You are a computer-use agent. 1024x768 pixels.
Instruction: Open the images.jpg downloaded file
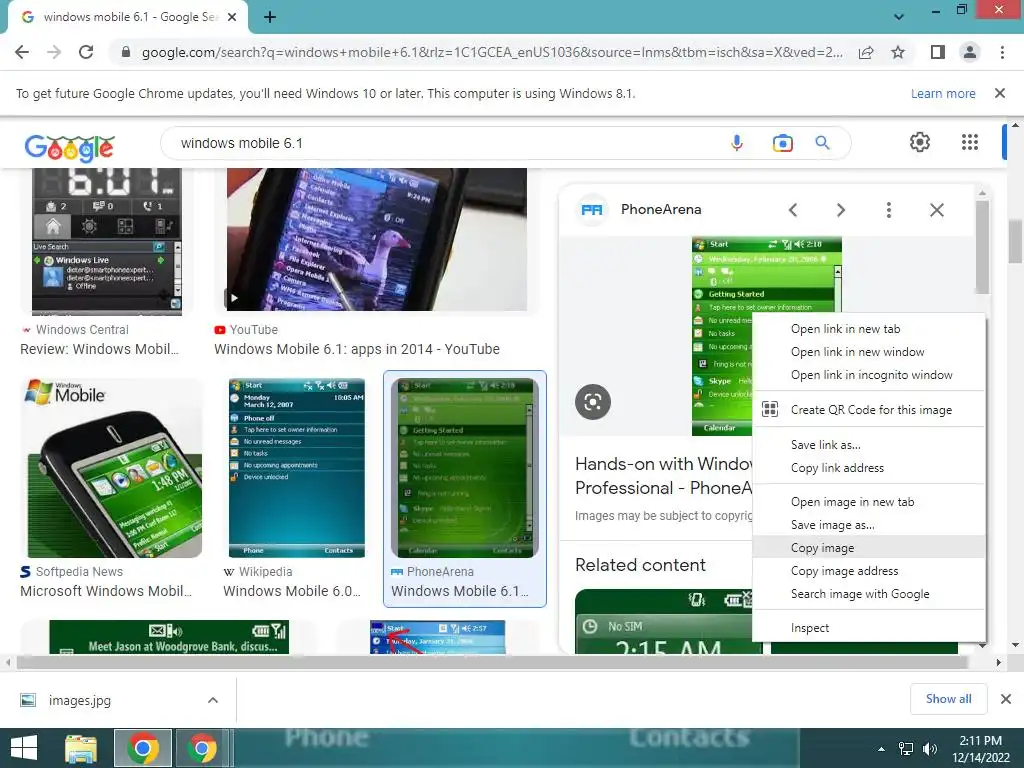point(79,700)
